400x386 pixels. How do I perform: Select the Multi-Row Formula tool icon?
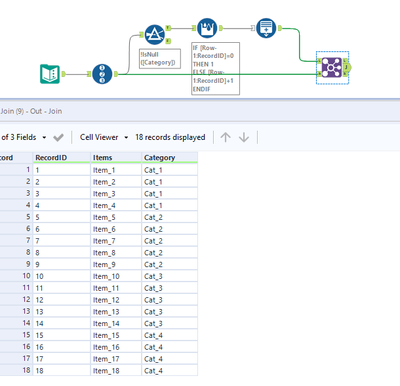[207, 28]
